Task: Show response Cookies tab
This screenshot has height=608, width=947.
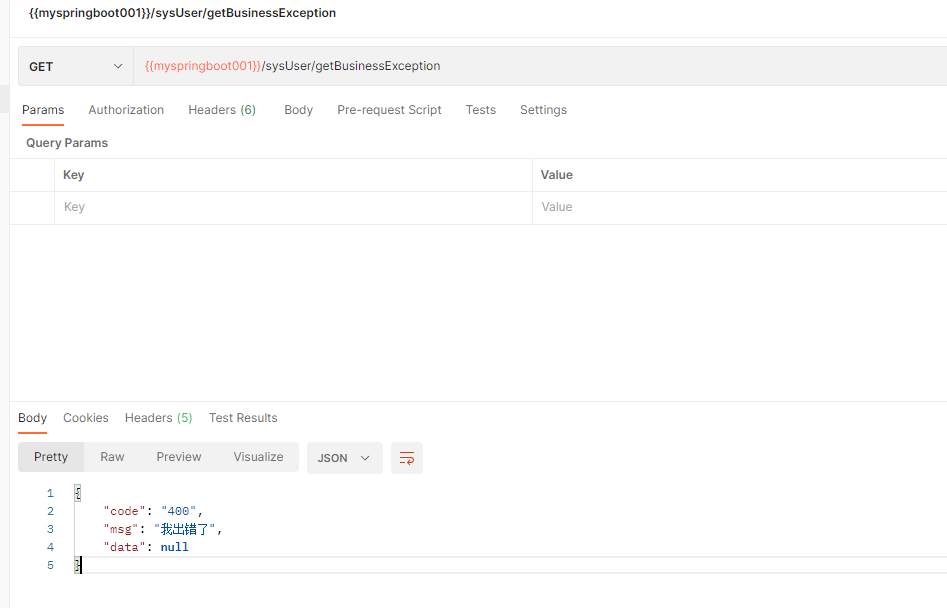Action: point(86,418)
